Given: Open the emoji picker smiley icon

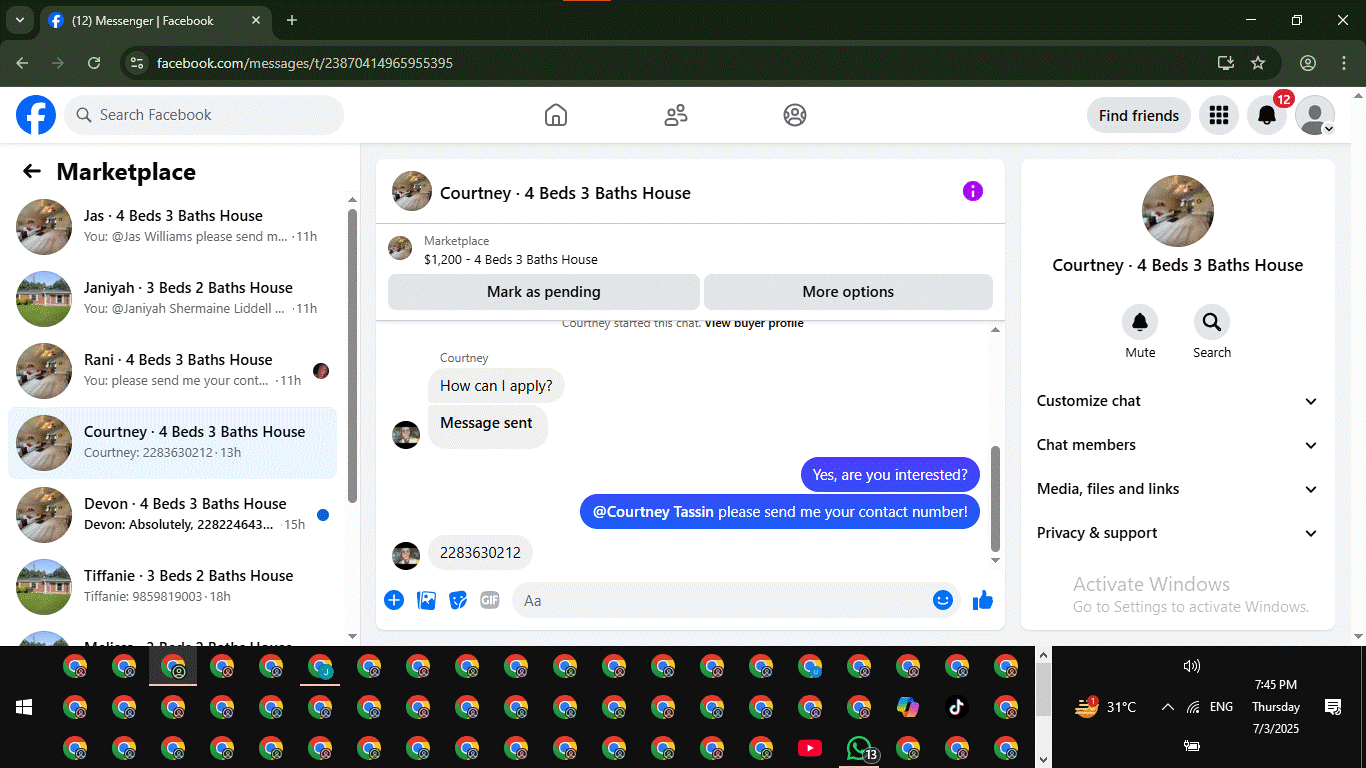Looking at the screenshot, I should pyautogui.click(x=942, y=600).
